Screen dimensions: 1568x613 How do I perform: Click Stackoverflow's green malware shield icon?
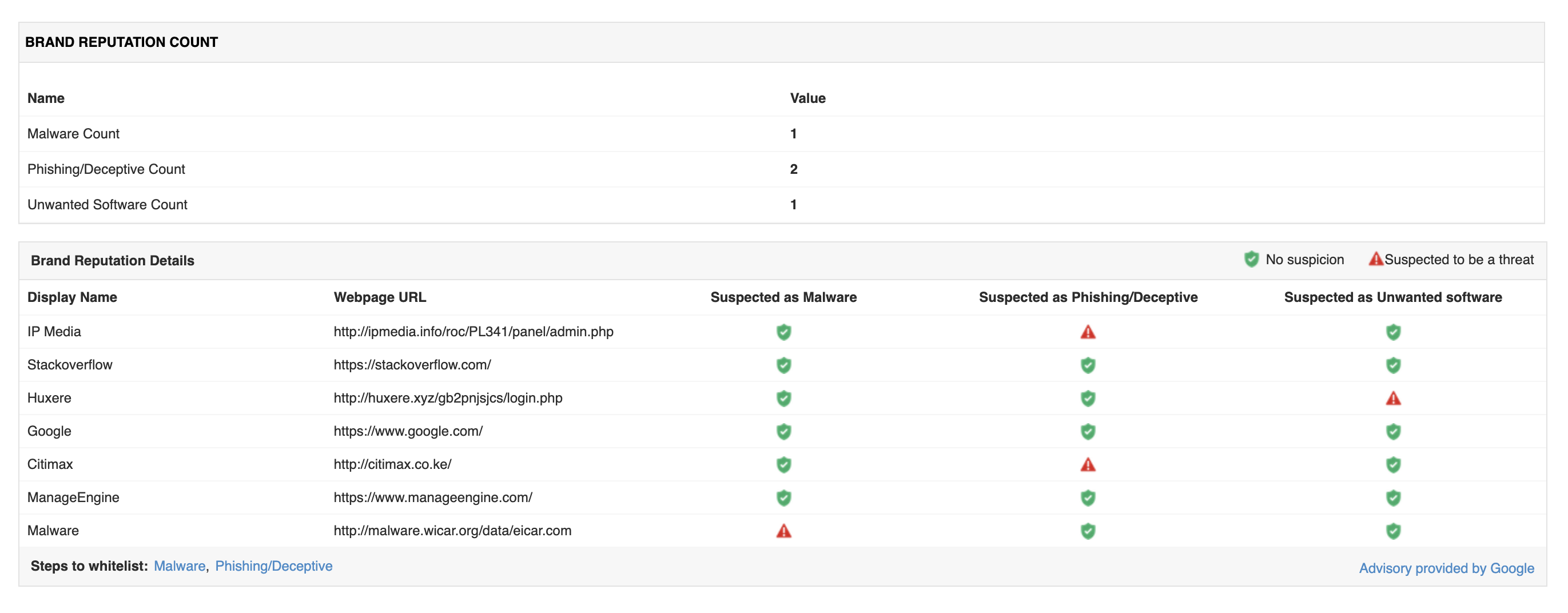point(783,365)
